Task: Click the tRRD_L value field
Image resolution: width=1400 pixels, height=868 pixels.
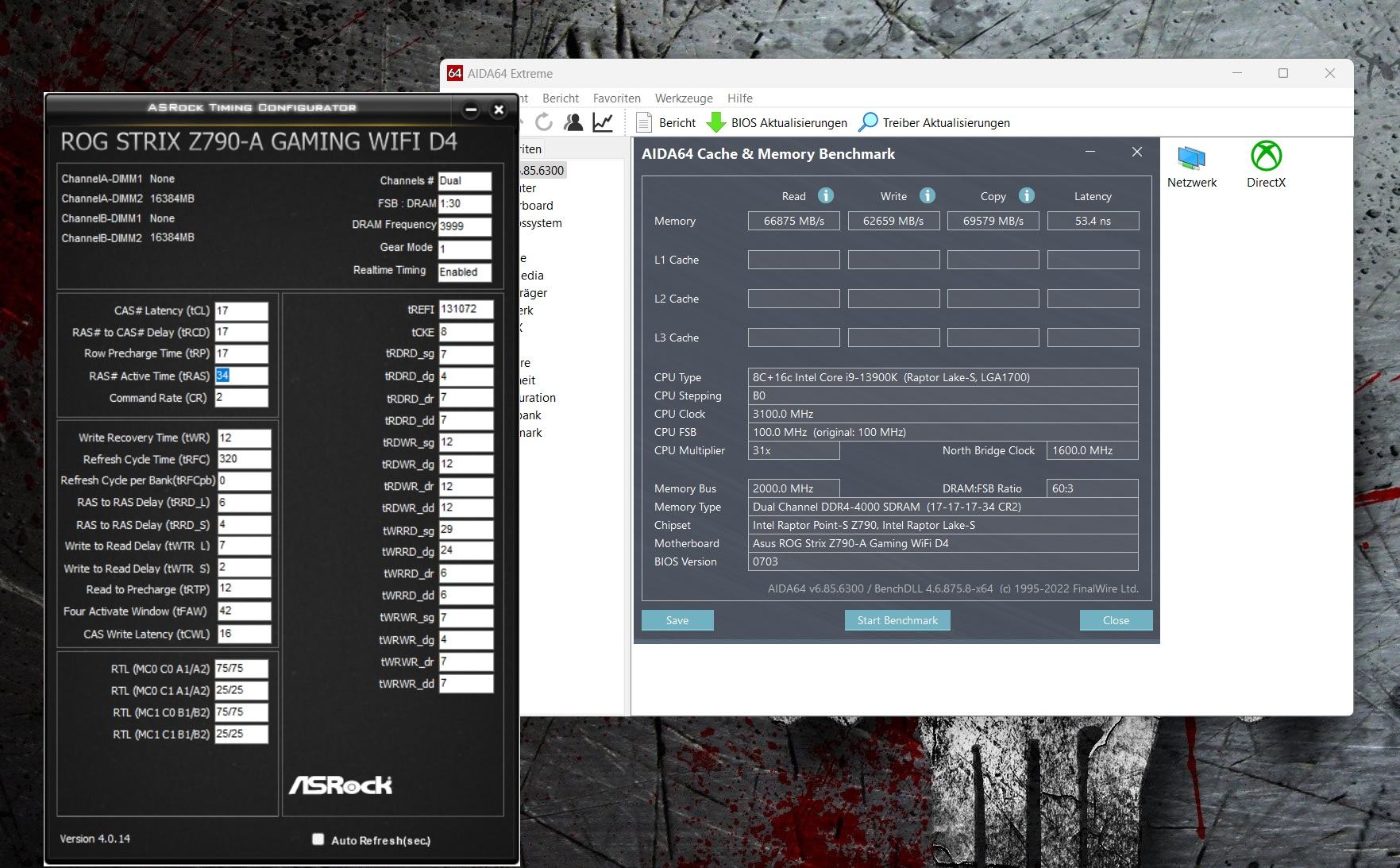Action: click(244, 503)
